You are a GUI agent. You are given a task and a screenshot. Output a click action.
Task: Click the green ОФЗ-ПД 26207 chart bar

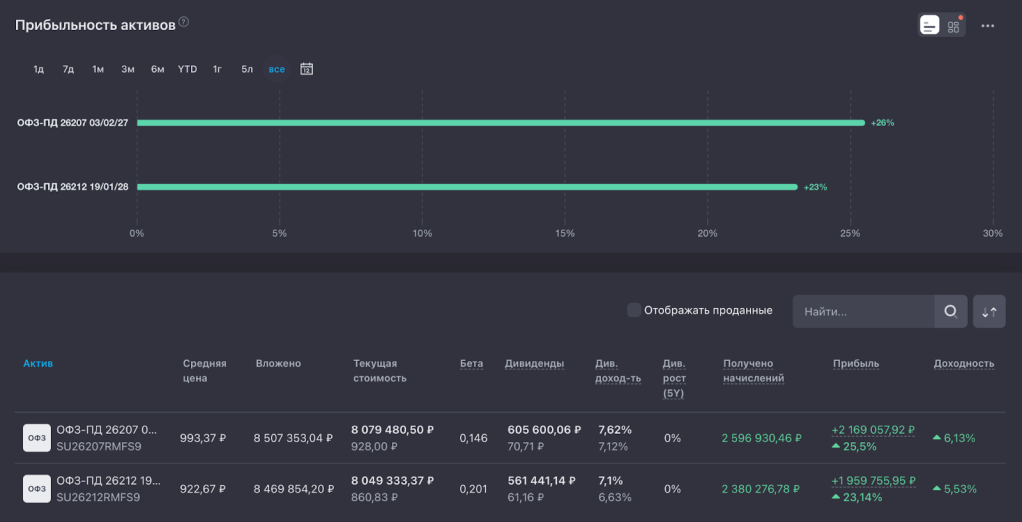coord(500,123)
